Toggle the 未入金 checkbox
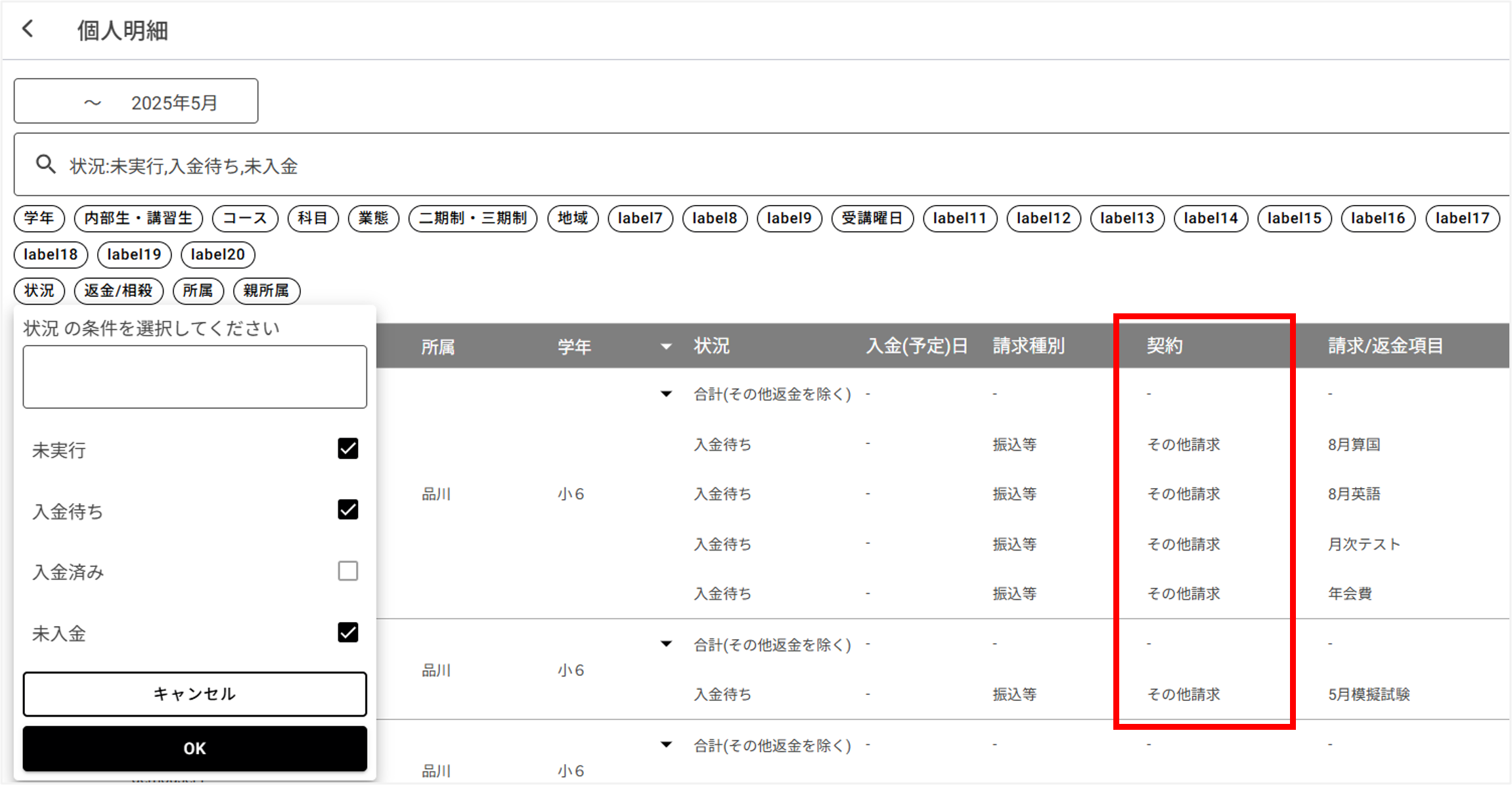 (x=347, y=633)
